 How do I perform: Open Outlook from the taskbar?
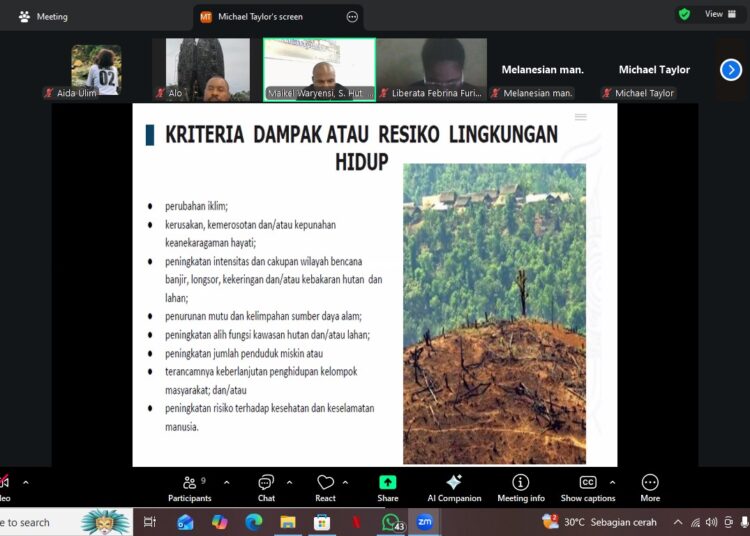point(185,522)
